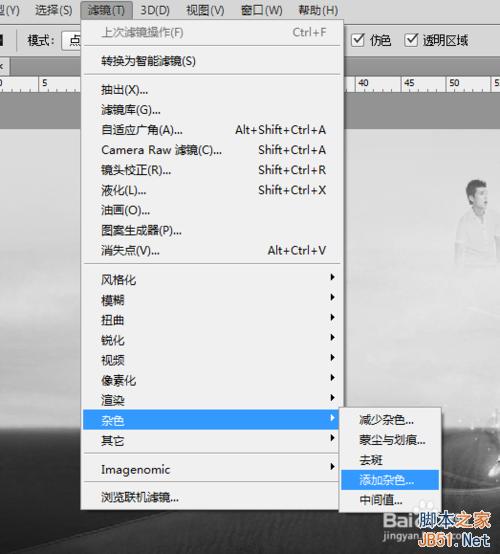Choose 自适应广角(A)... filter
Screen dimensions: 500x554
(x=212, y=130)
